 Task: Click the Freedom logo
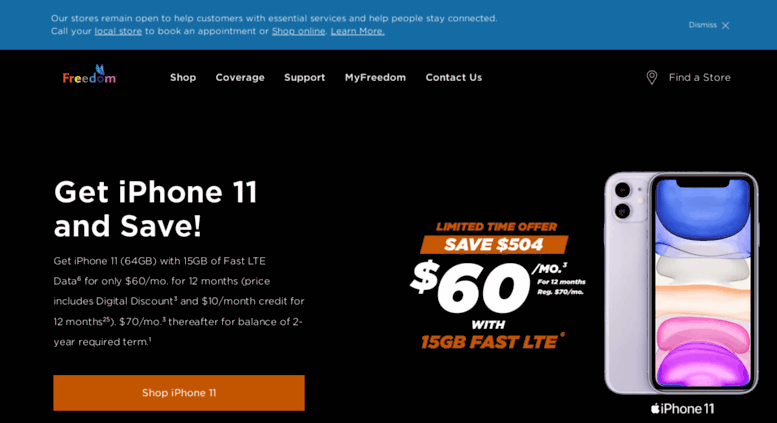pyautogui.click(x=89, y=74)
